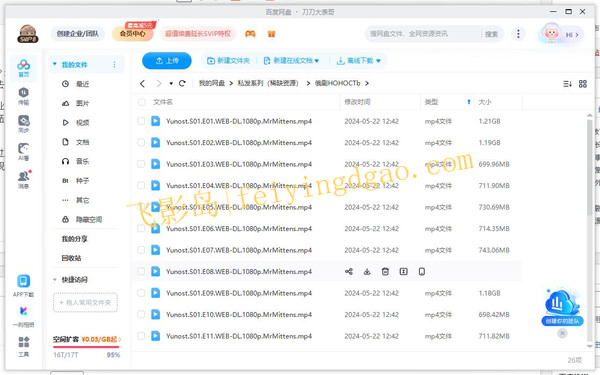
Task: Open the 一刻相册 icon in sidebar
Action: coord(23,317)
